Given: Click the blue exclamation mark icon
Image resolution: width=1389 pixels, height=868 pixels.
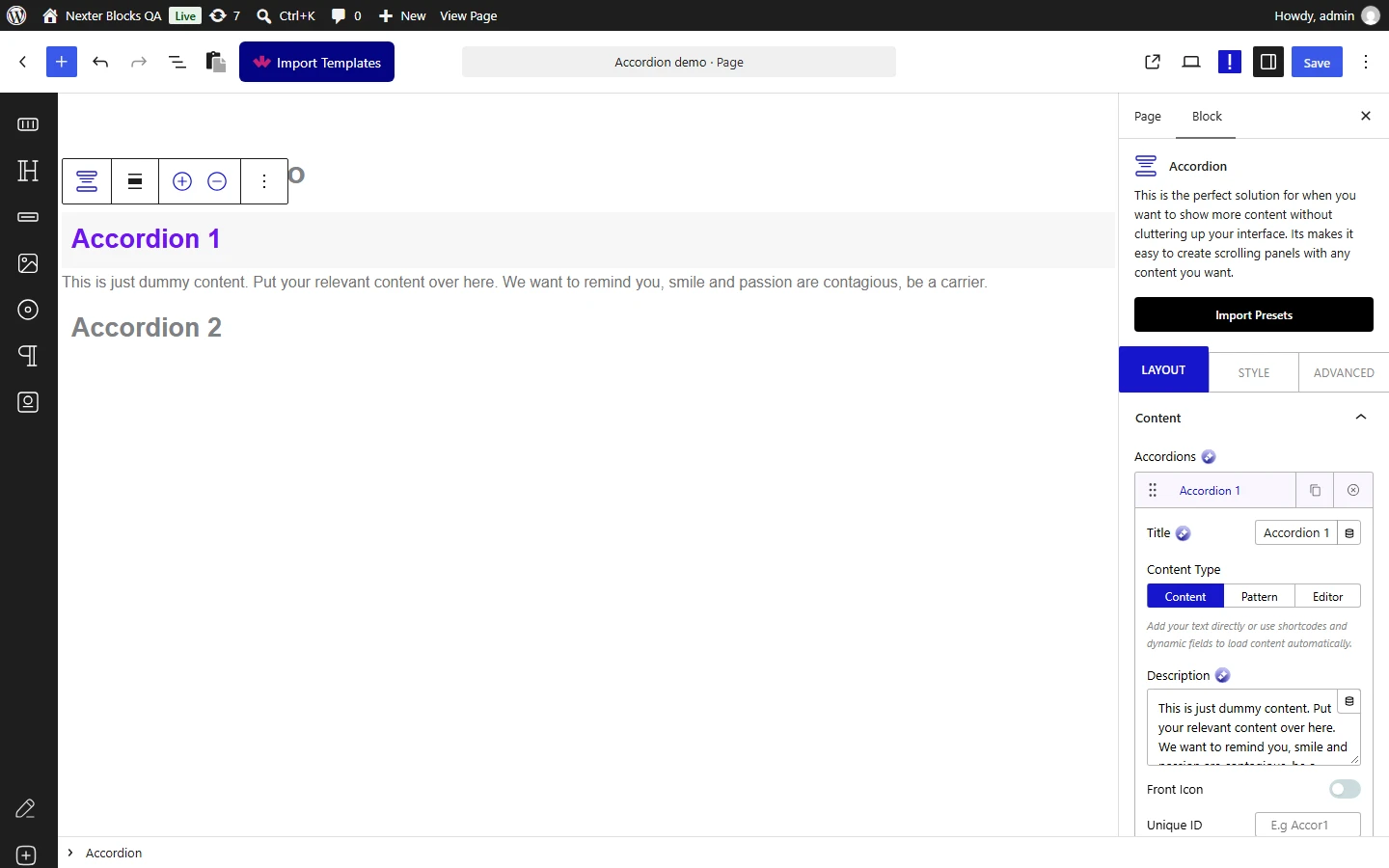Looking at the screenshot, I should click(1230, 62).
